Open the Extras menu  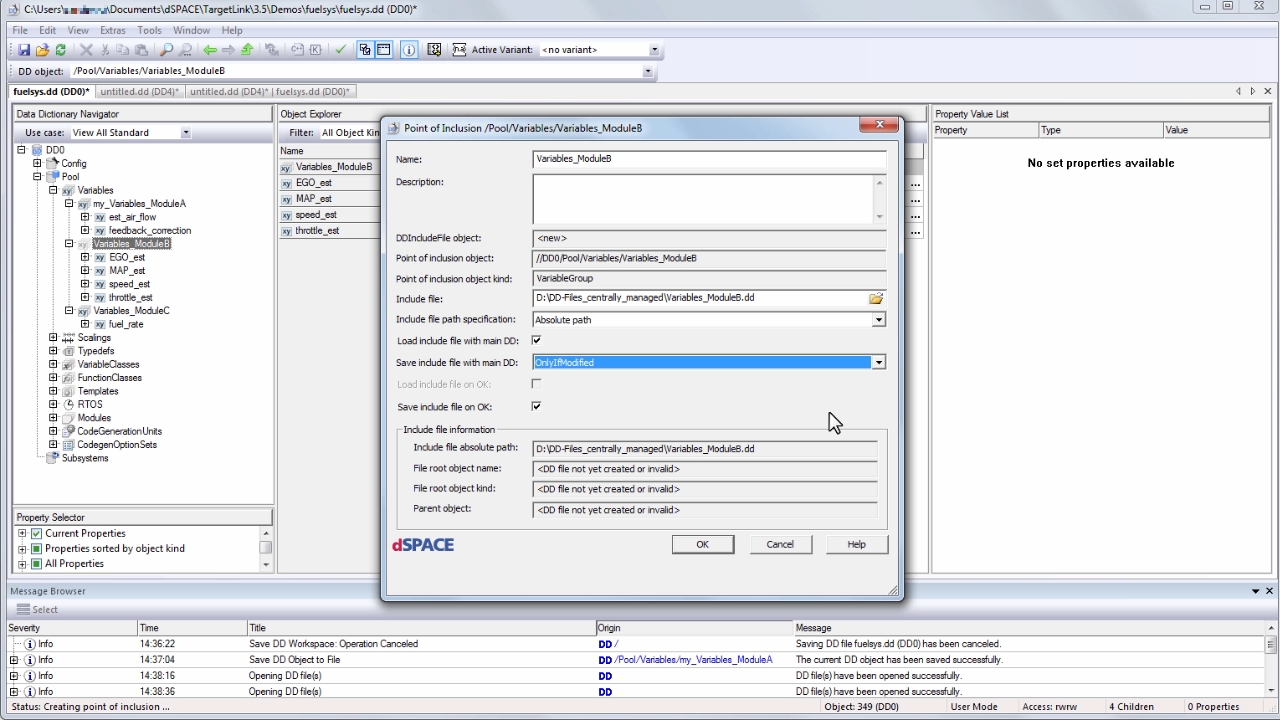pos(112,30)
